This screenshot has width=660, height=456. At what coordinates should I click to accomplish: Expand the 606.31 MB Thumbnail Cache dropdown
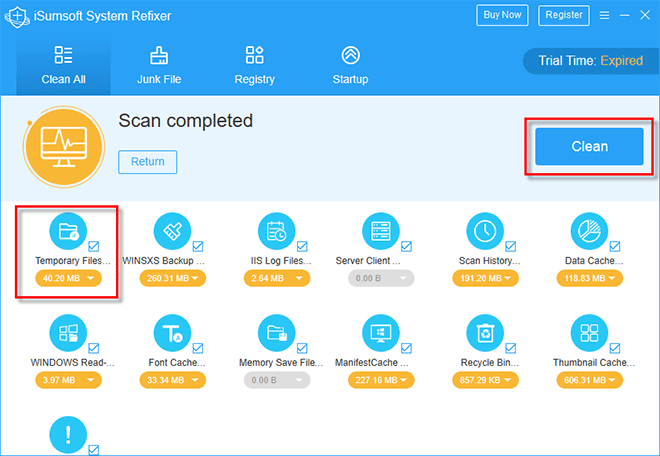[589, 380]
